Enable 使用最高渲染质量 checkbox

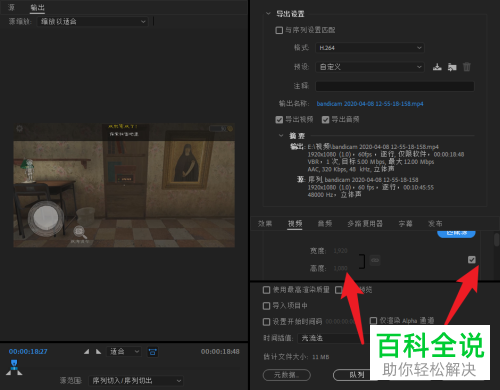[266, 290]
